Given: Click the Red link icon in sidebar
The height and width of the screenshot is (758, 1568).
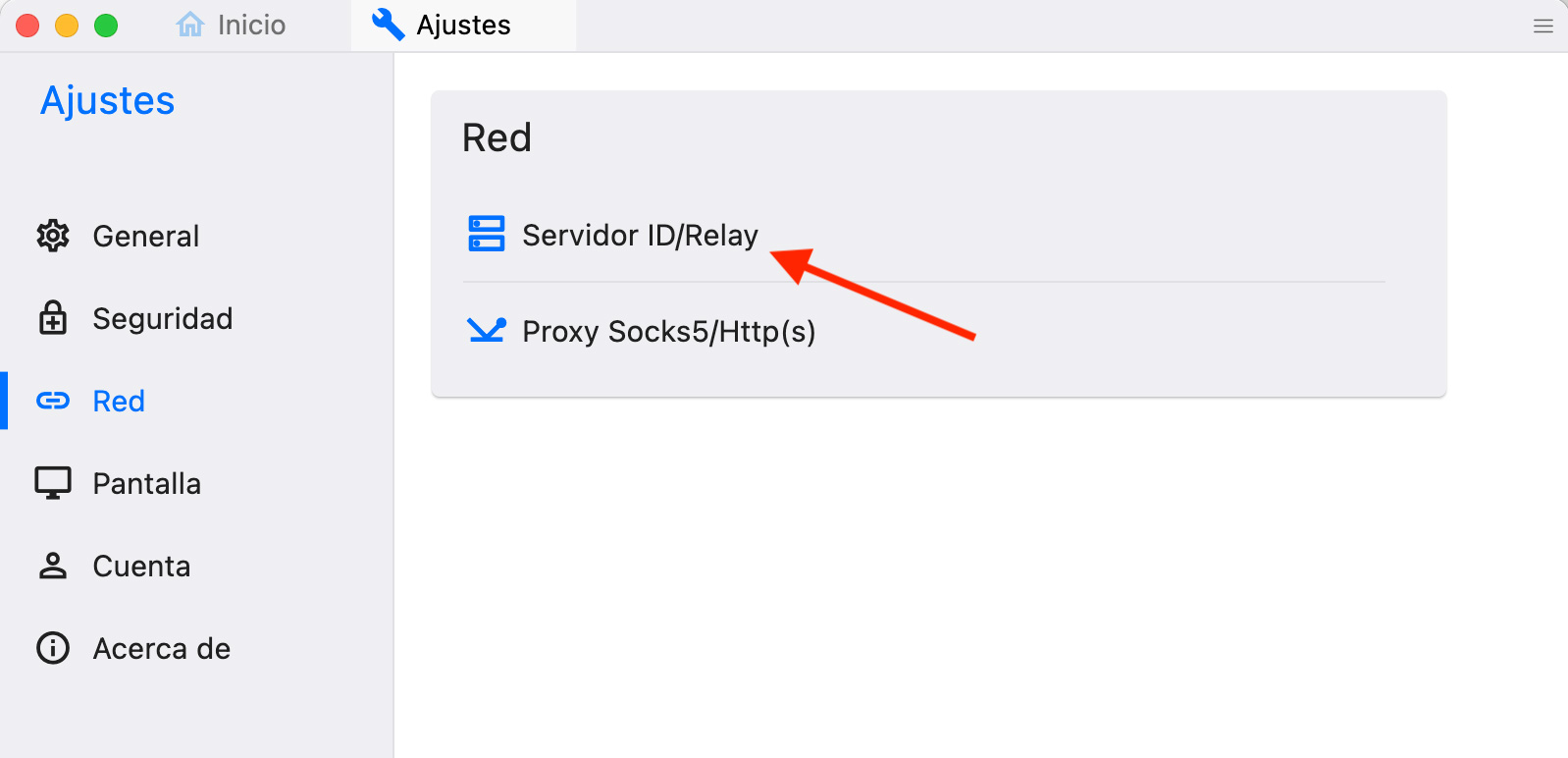Looking at the screenshot, I should pyautogui.click(x=53, y=401).
